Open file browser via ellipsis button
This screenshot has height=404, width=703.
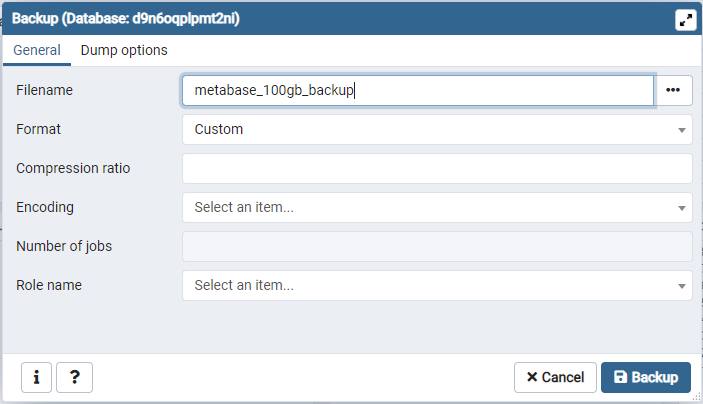click(x=673, y=90)
